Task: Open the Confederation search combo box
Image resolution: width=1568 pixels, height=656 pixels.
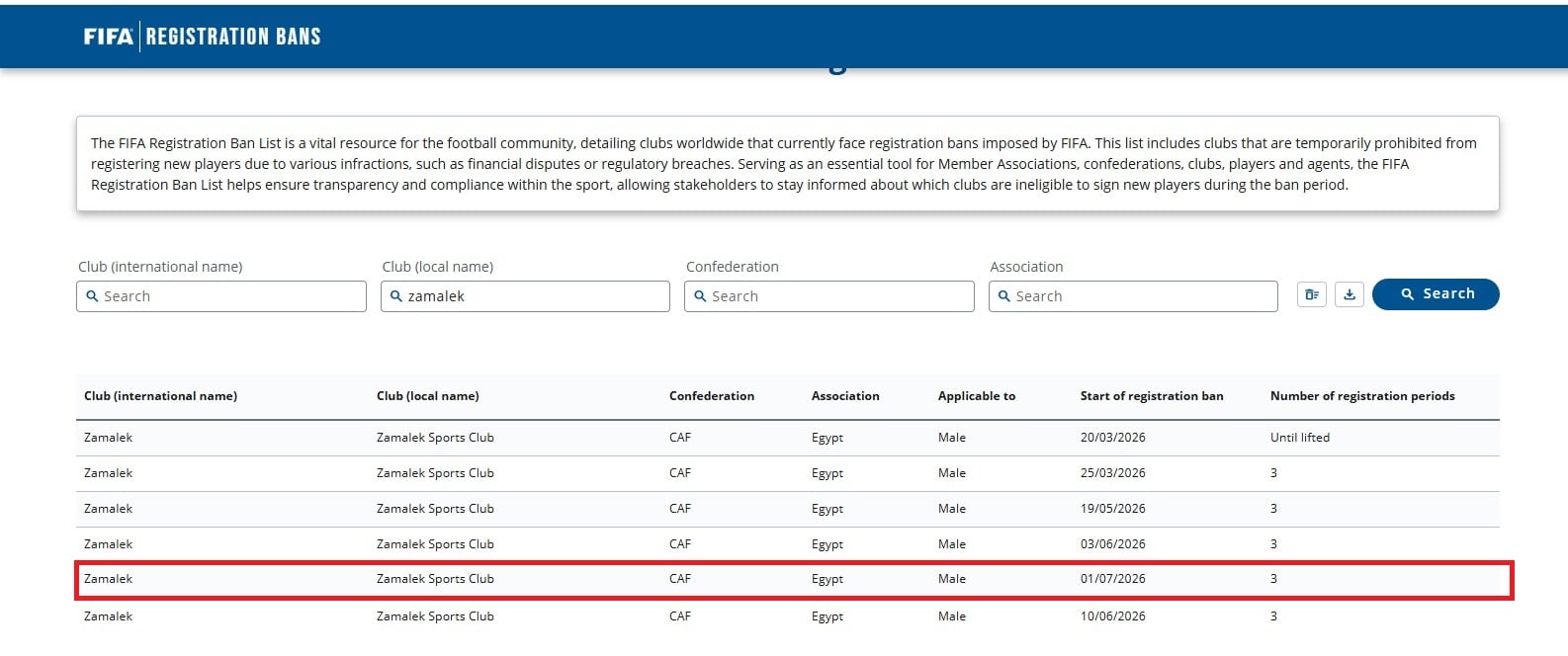Action: coord(828,296)
